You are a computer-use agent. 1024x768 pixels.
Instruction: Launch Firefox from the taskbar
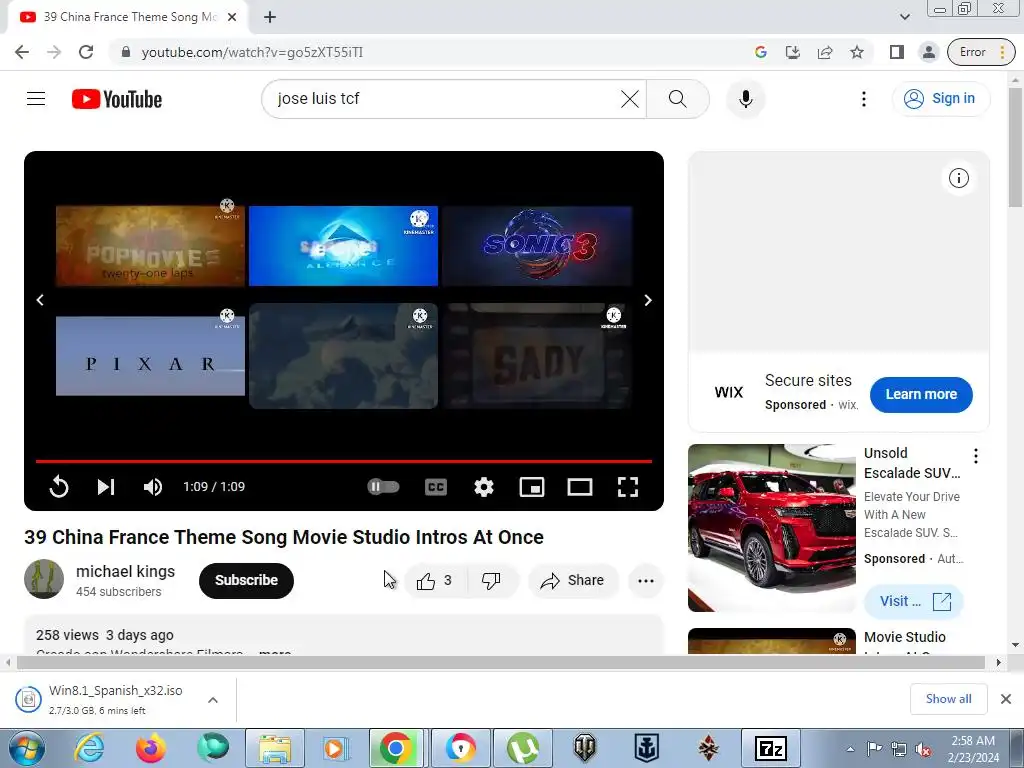click(x=151, y=748)
